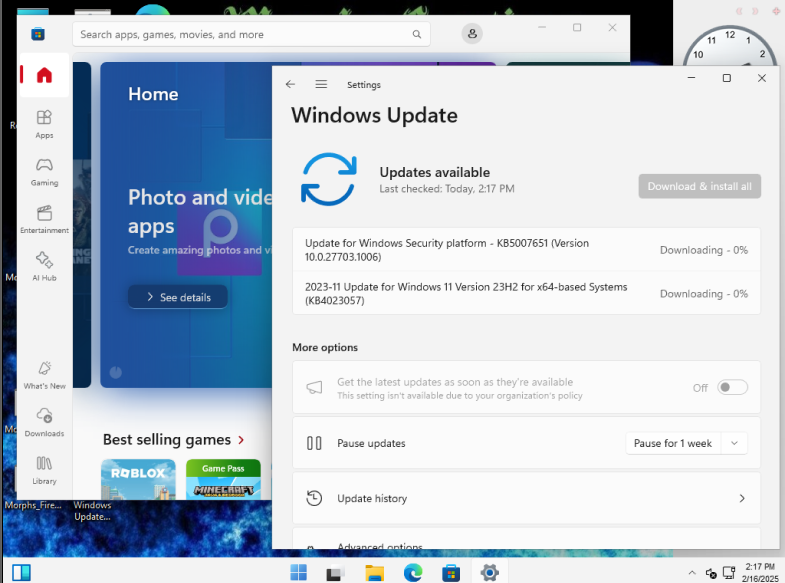Click the Settings breadcrumb label
This screenshot has height=583, width=785.
point(364,85)
